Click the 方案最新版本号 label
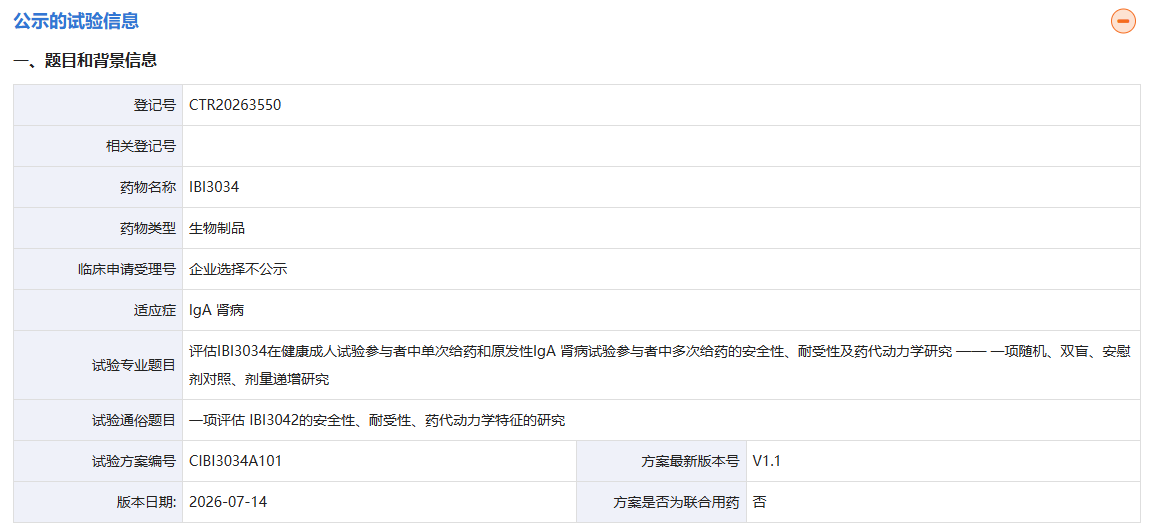This screenshot has width=1150, height=532. [690, 462]
